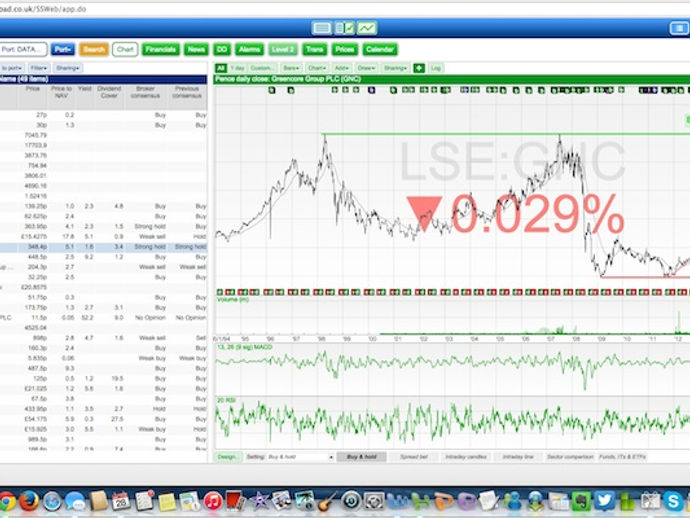Open the chart Sharing dropdown
690x518 pixels.
click(395, 68)
